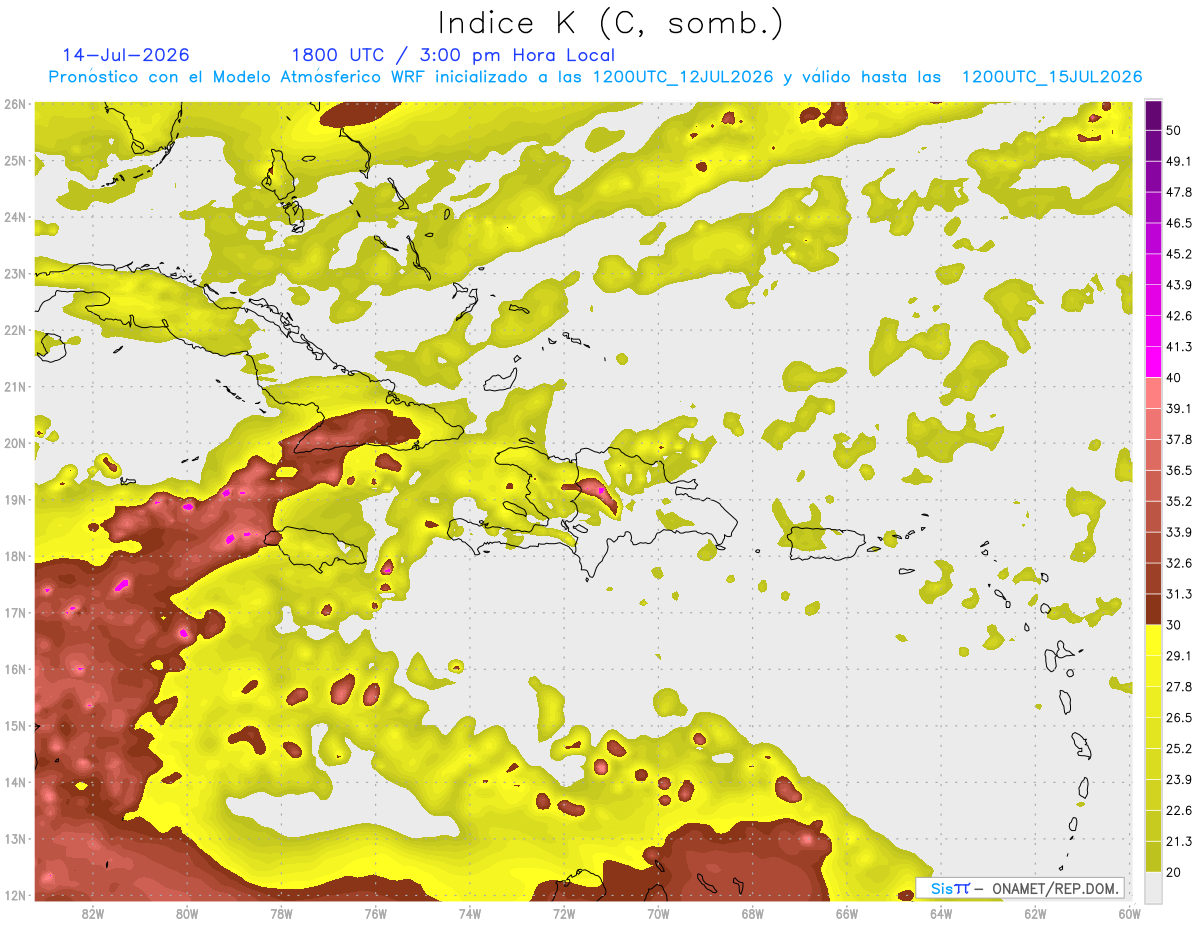The width and height of the screenshot is (1200, 927).
Task: Select the '33.9' colorbar value label
Action: [1179, 532]
